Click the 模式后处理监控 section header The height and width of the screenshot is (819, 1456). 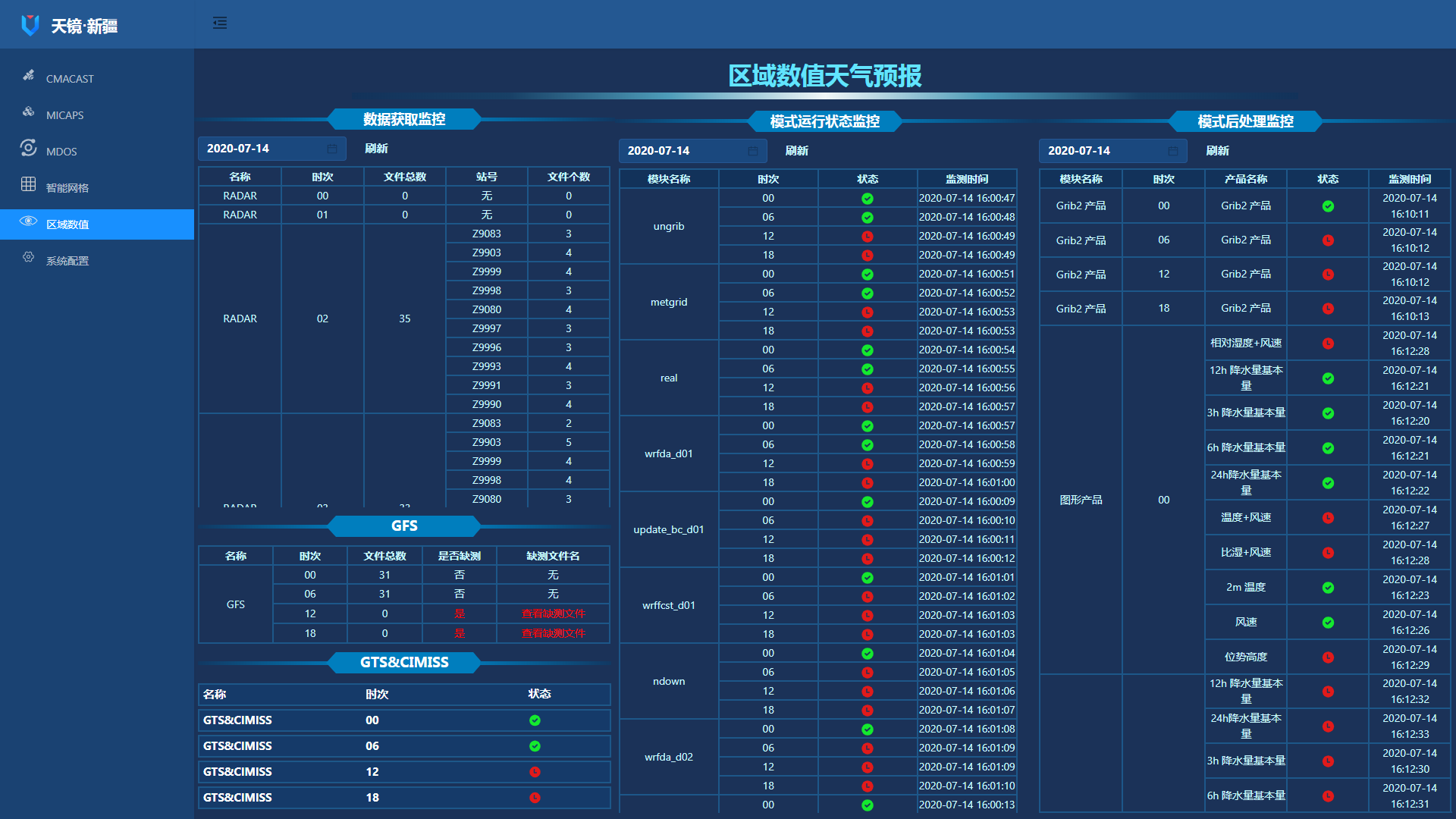[x=1245, y=121]
